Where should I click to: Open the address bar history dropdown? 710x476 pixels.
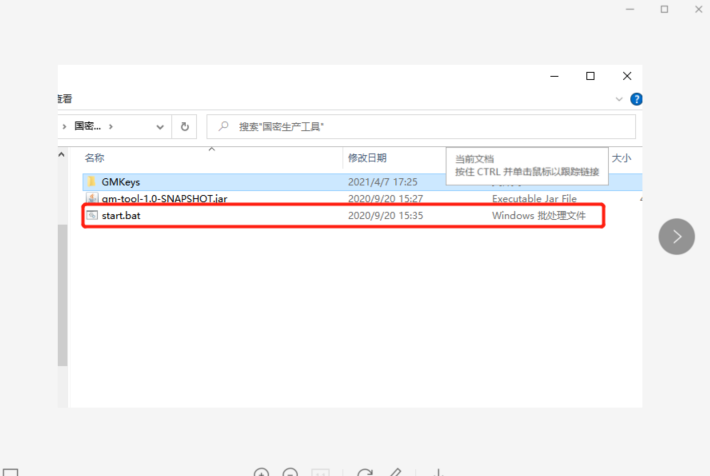[x=160, y=127]
